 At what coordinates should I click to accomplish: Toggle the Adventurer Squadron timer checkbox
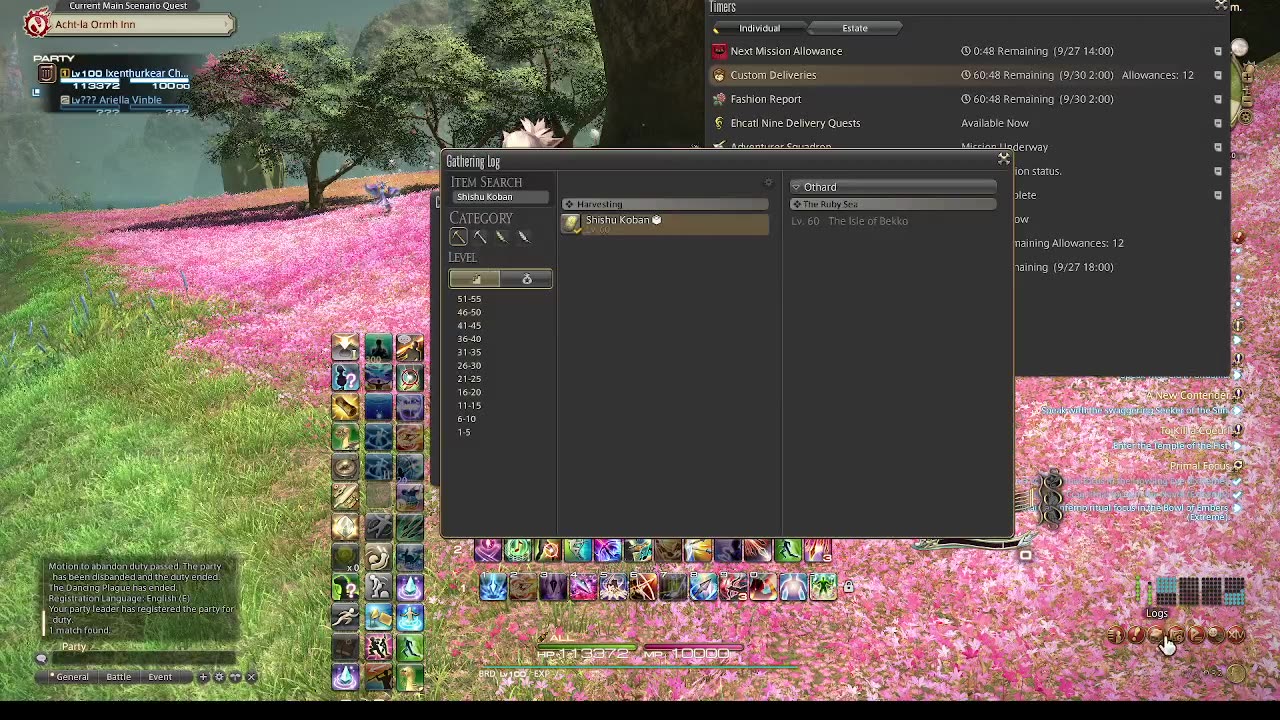coord(1217,147)
